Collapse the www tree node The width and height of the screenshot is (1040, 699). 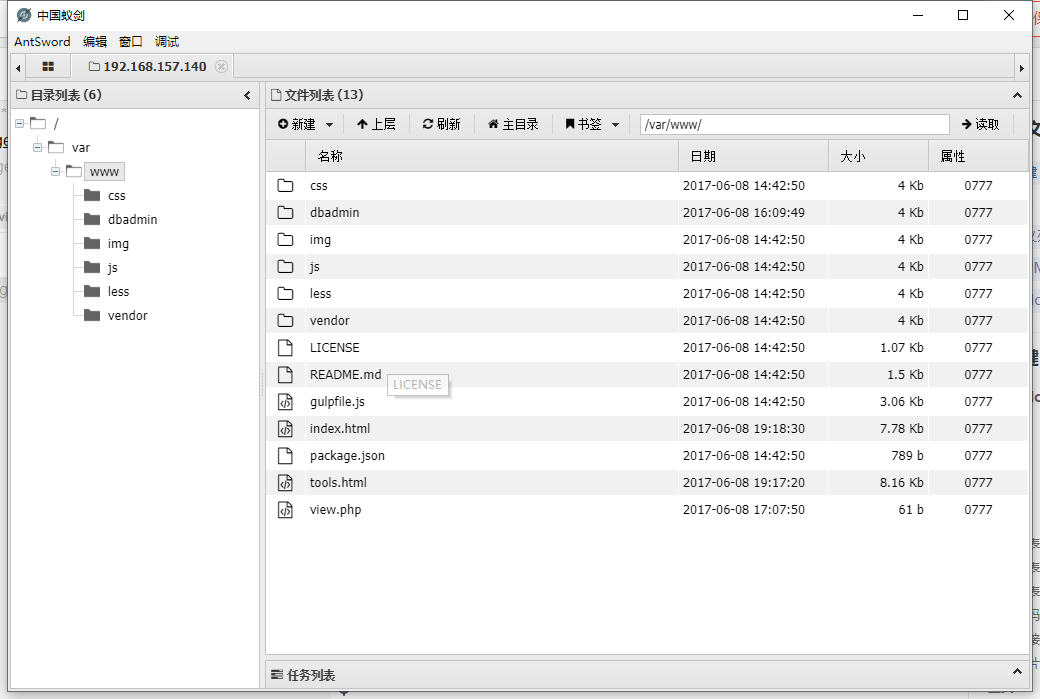coord(56,171)
